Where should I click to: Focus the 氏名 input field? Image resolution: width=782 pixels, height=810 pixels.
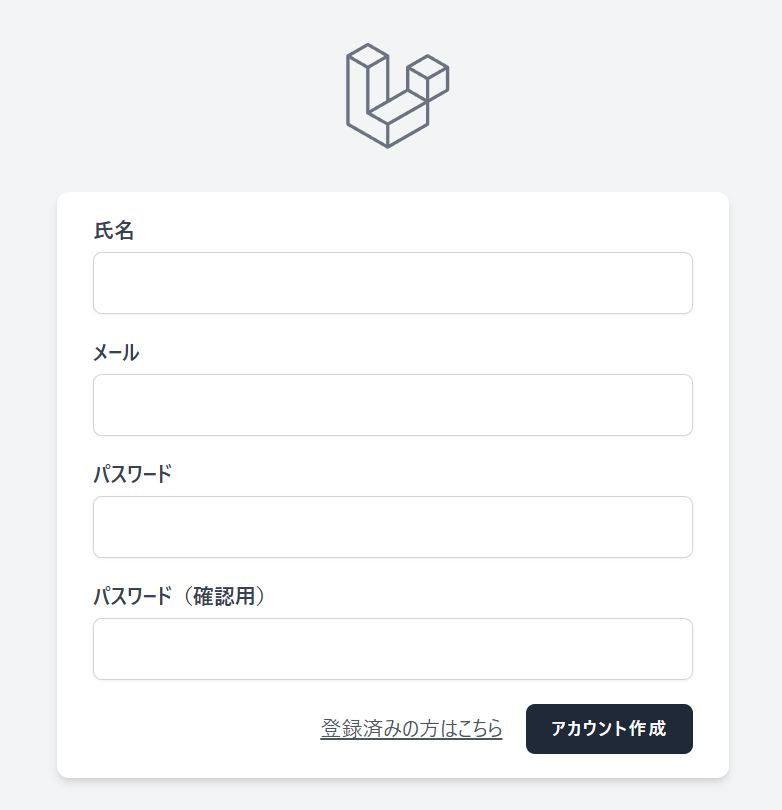pyautogui.click(x=392, y=283)
